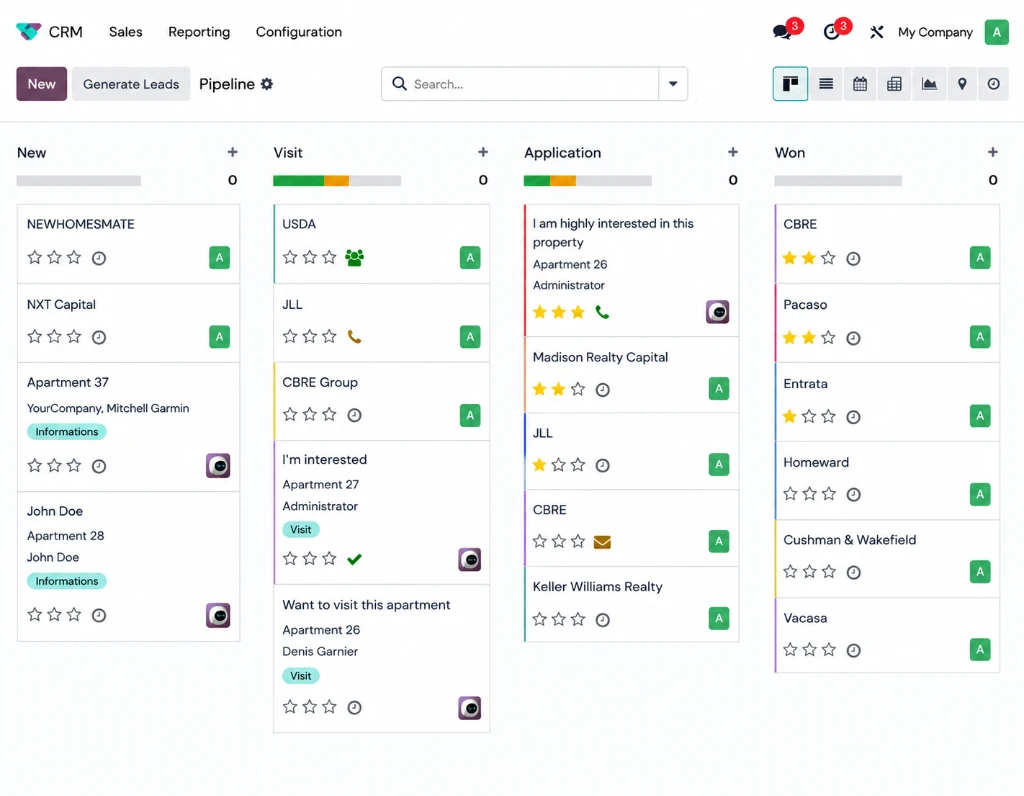Set third priority star on NEWHOMESMATE card
1024x796 pixels.
(x=74, y=257)
